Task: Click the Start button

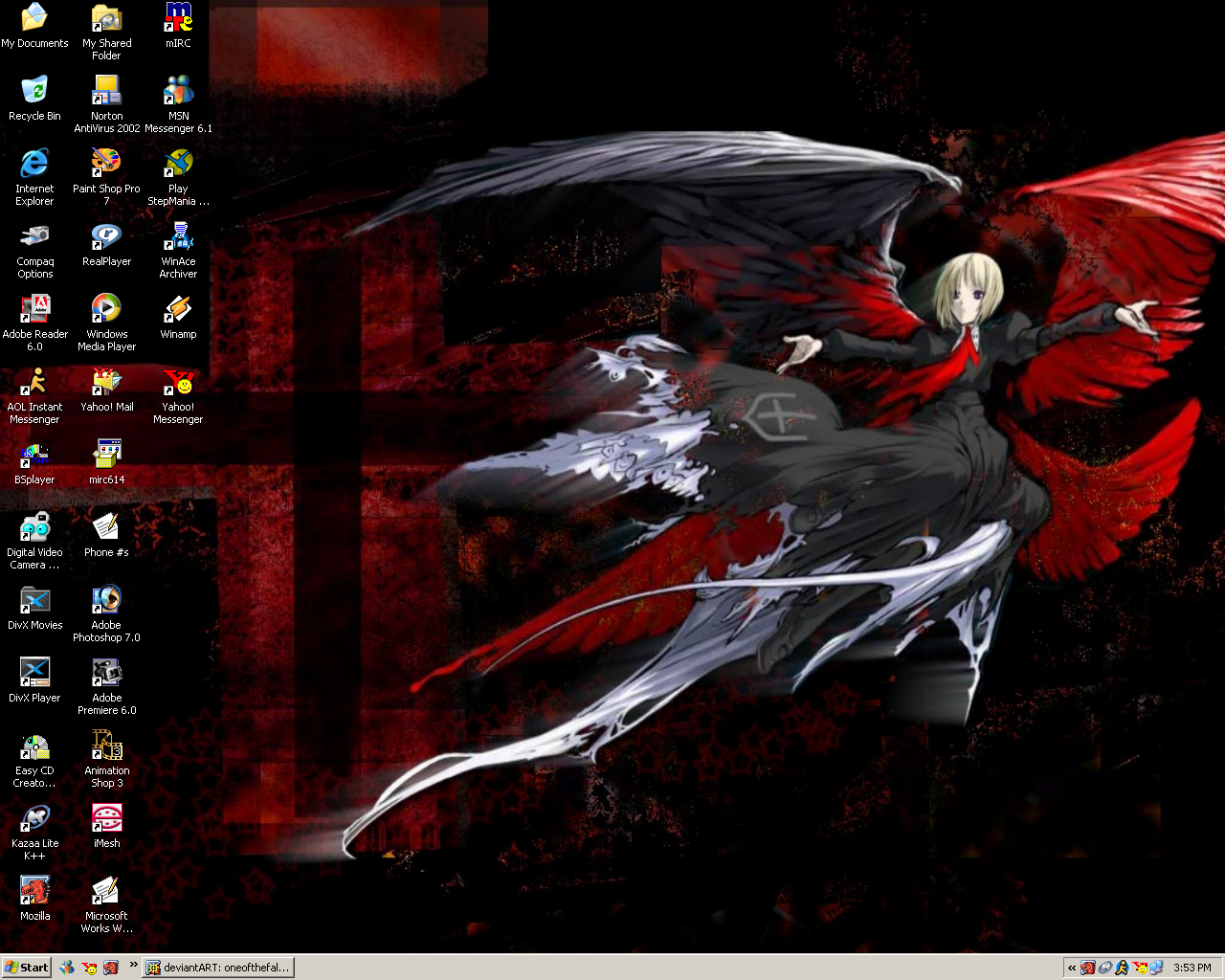Action: point(26,968)
